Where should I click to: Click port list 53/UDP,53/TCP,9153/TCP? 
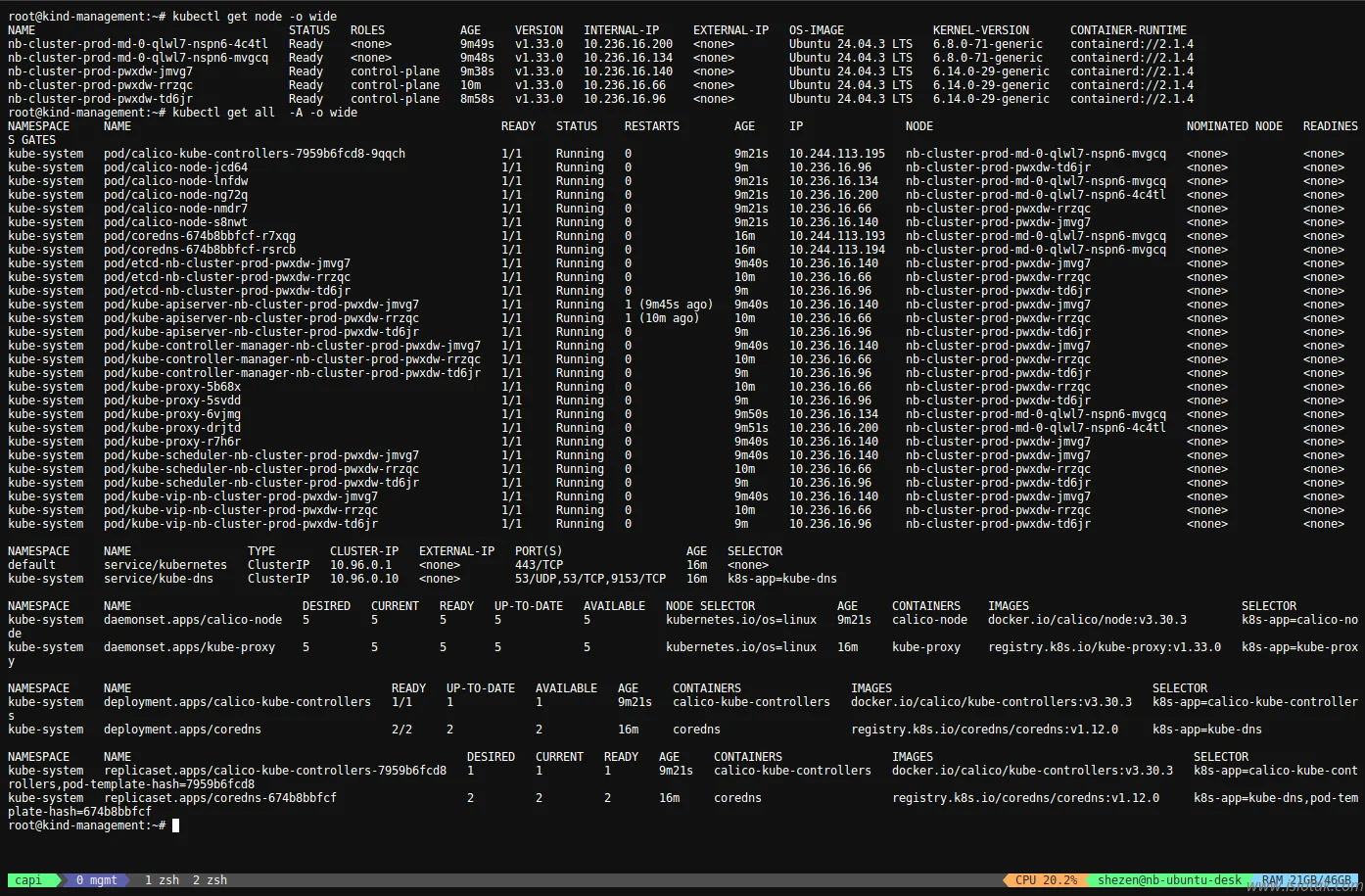coord(590,579)
